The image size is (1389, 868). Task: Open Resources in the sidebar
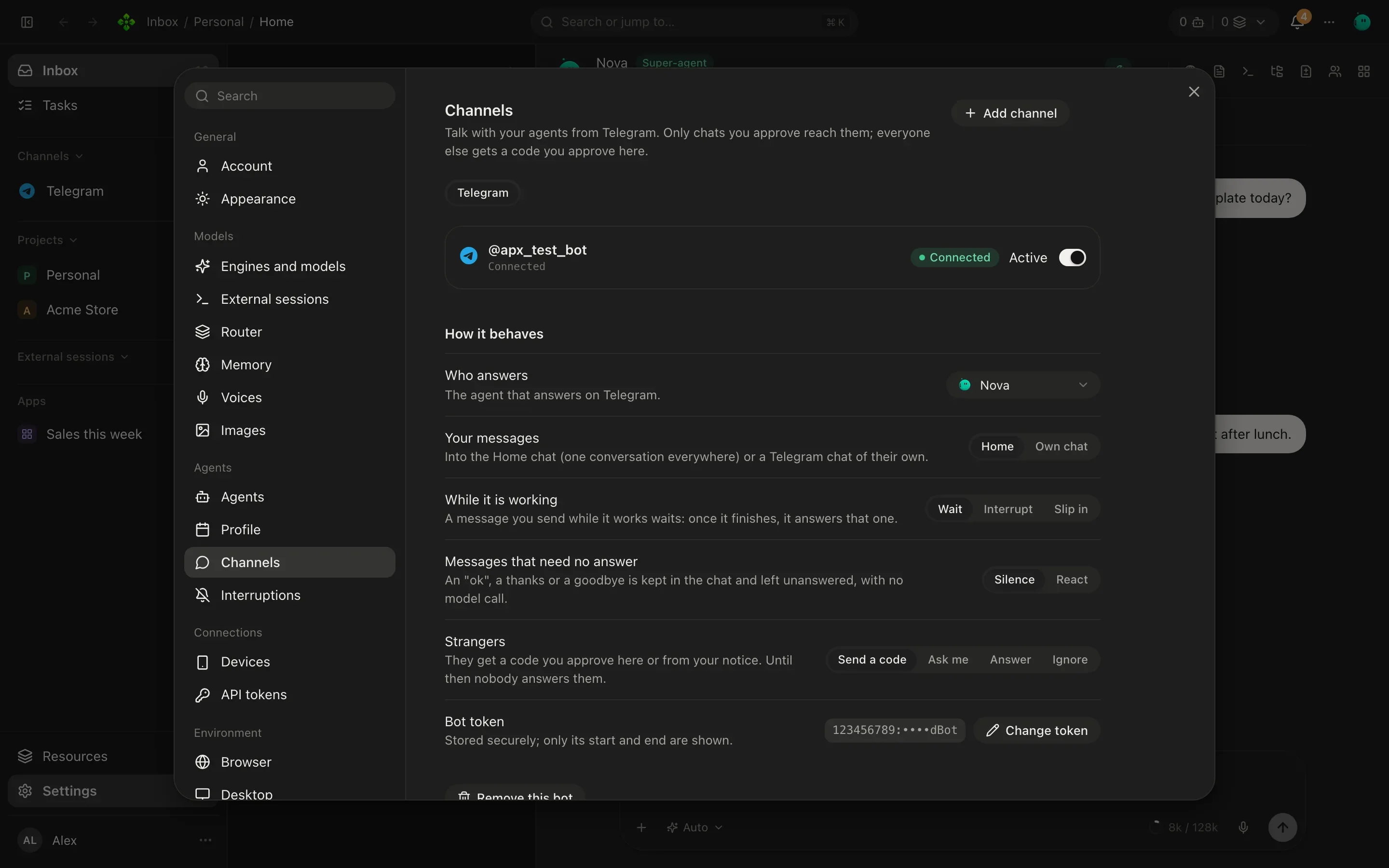[92, 757]
